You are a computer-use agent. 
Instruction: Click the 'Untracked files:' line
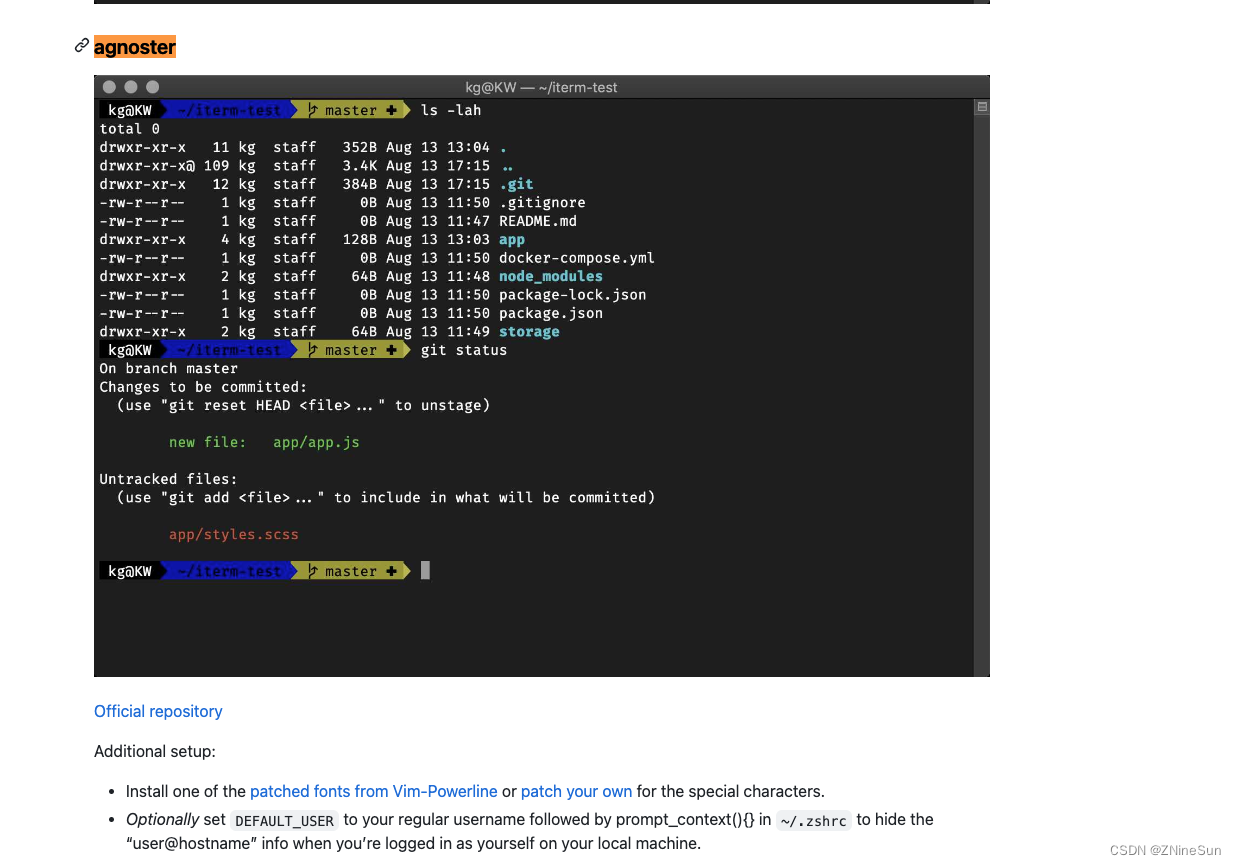click(x=168, y=479)
